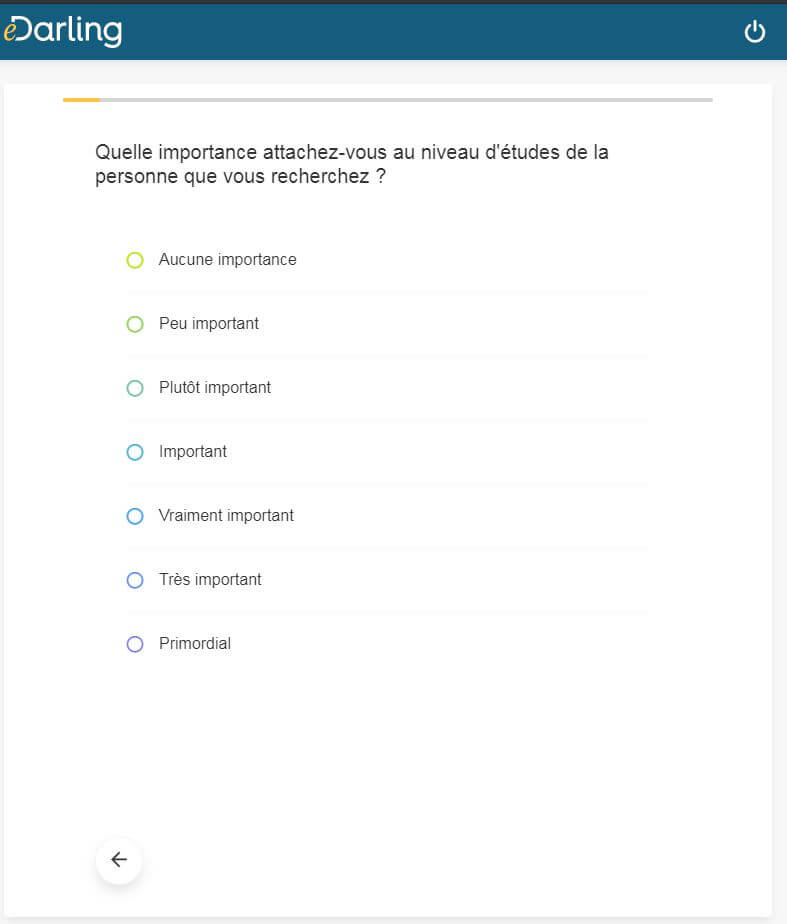Pick the 'Très important' radio circle
The image size is (787, 924).
coord(135,580)
